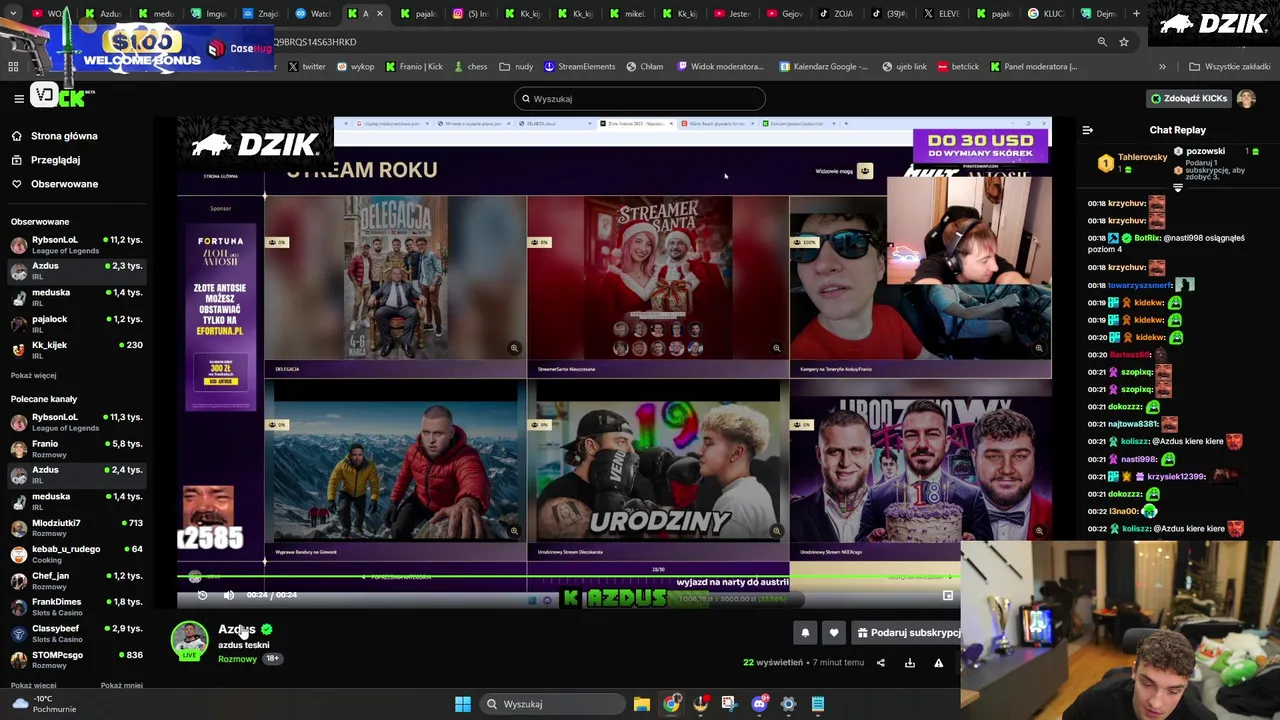Viewport: 1280px width, 720px height.
Task: Mute the clip volume speaker icon
Action: click(x=229, y=595)
